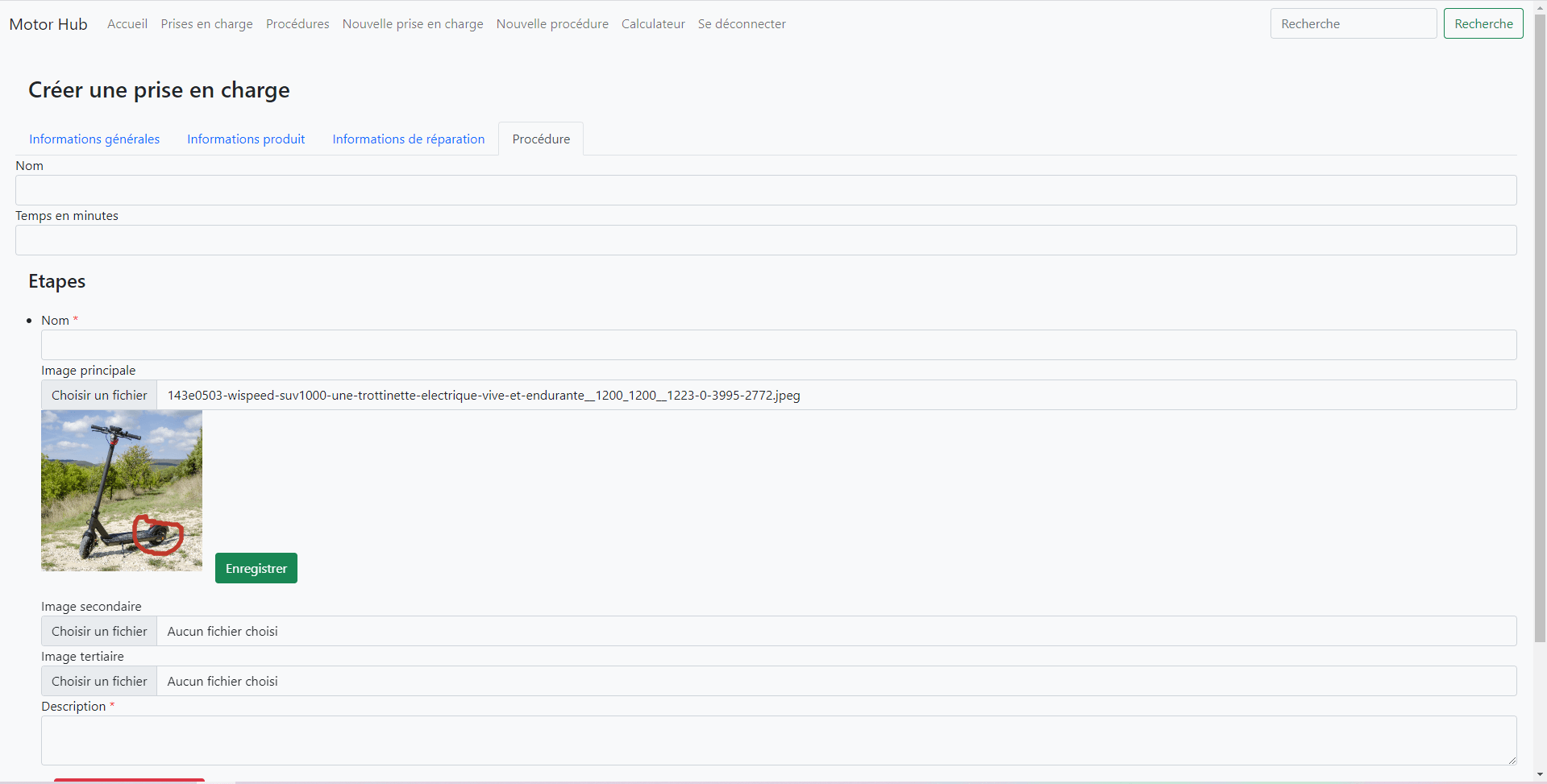The height and width of the screenshot is (784, 1547).
Task: Click Créer une prise en charge heading
Action: tap(159, 90)
